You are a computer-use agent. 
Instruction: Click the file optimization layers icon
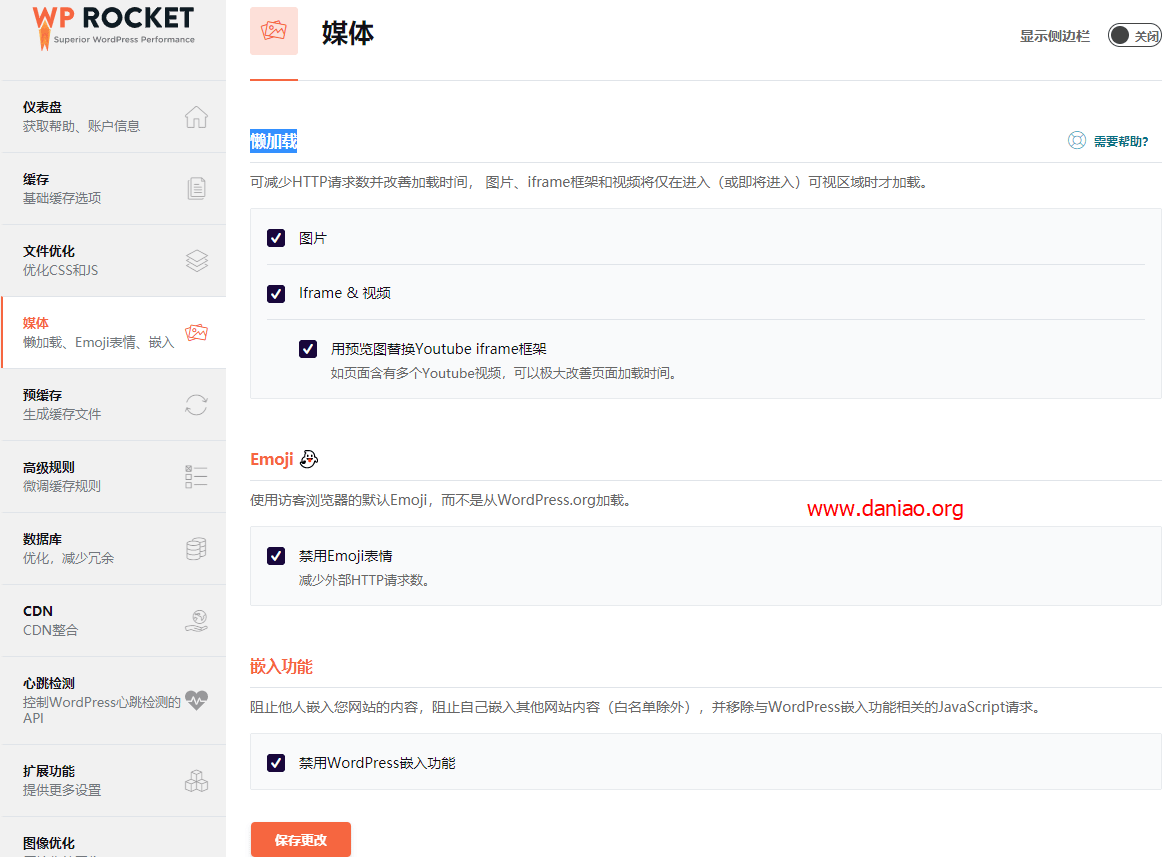(x=196, y=261)
